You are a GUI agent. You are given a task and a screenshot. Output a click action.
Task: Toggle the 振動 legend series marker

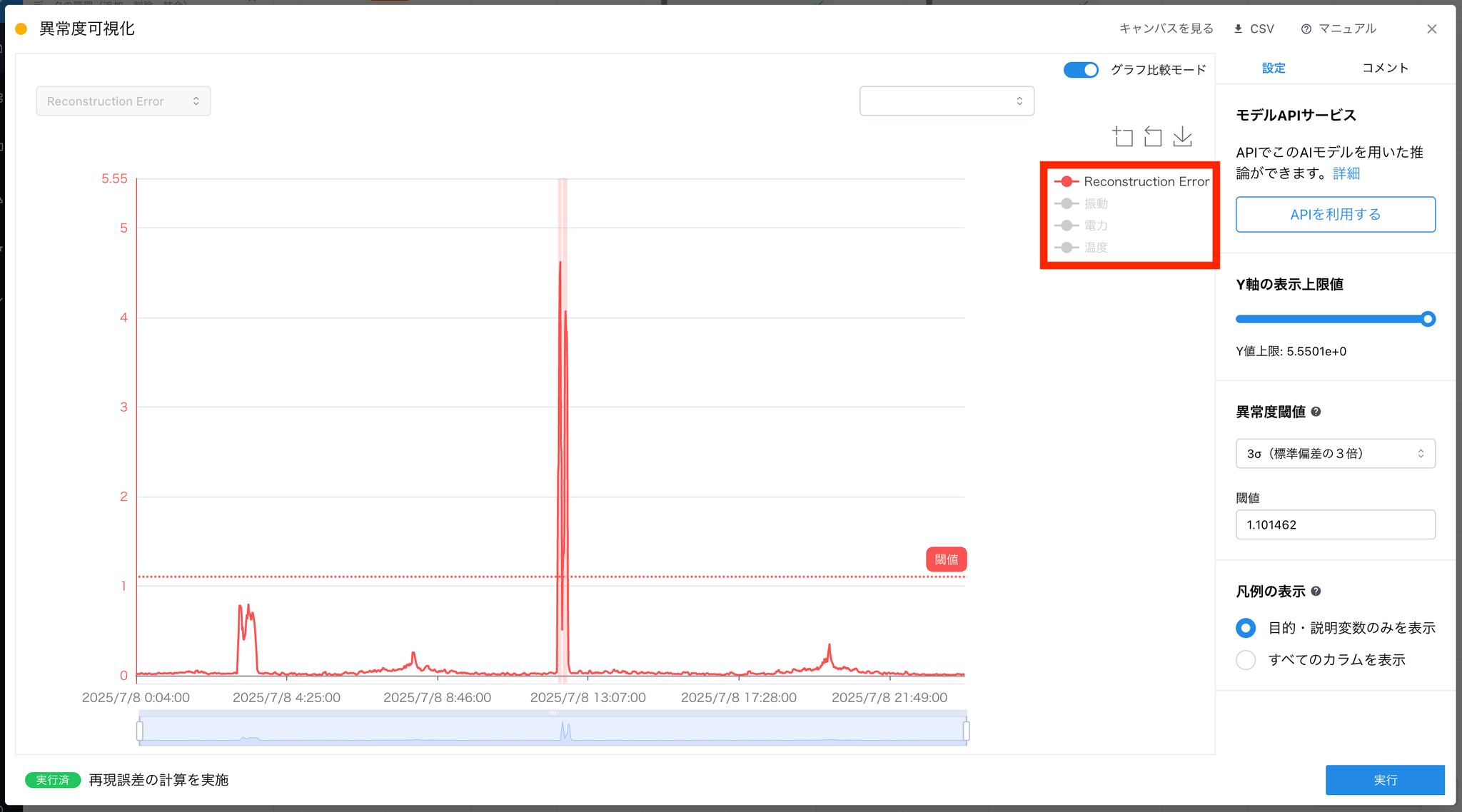click(x=1067, y=203)
